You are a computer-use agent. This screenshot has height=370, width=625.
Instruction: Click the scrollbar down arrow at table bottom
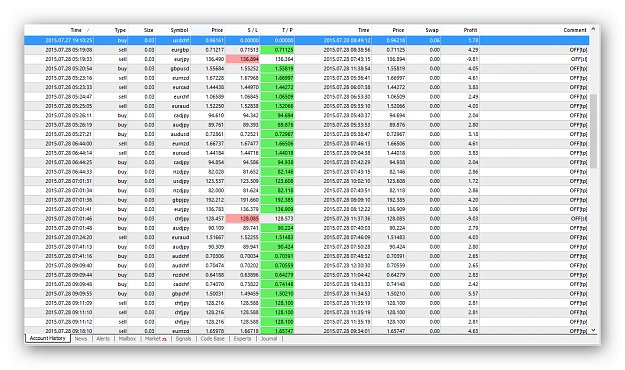point(593,330)
